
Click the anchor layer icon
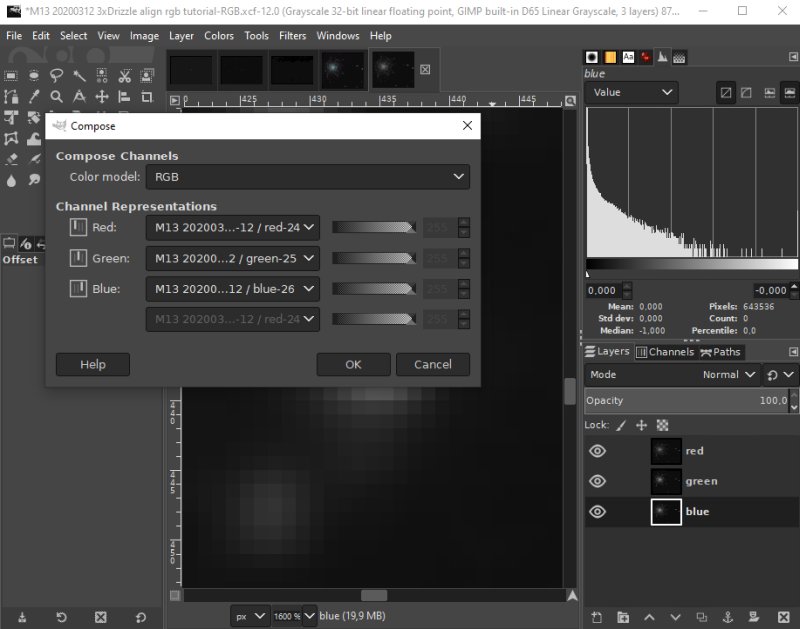coord(728,617)
